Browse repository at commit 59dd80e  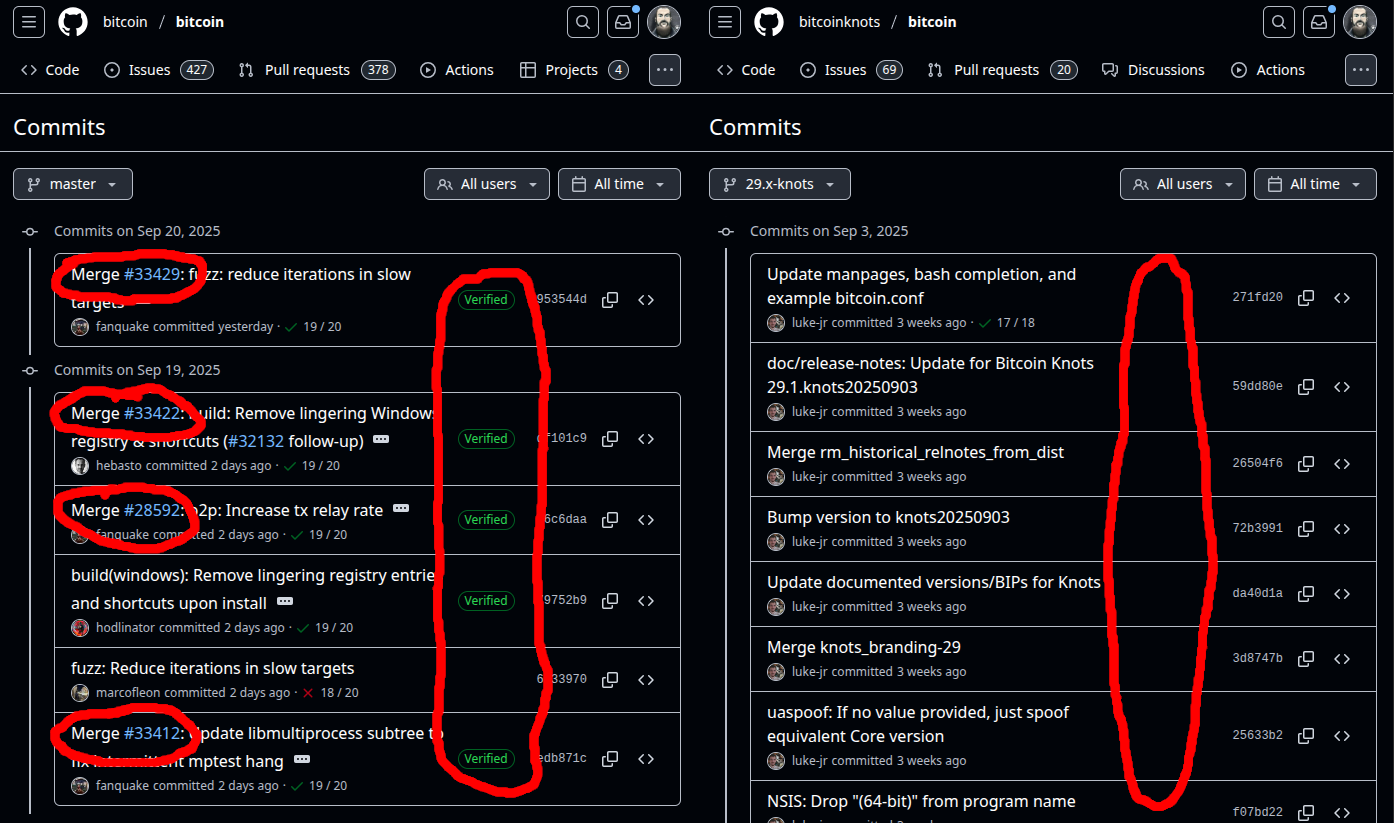tap(1342, 387)
